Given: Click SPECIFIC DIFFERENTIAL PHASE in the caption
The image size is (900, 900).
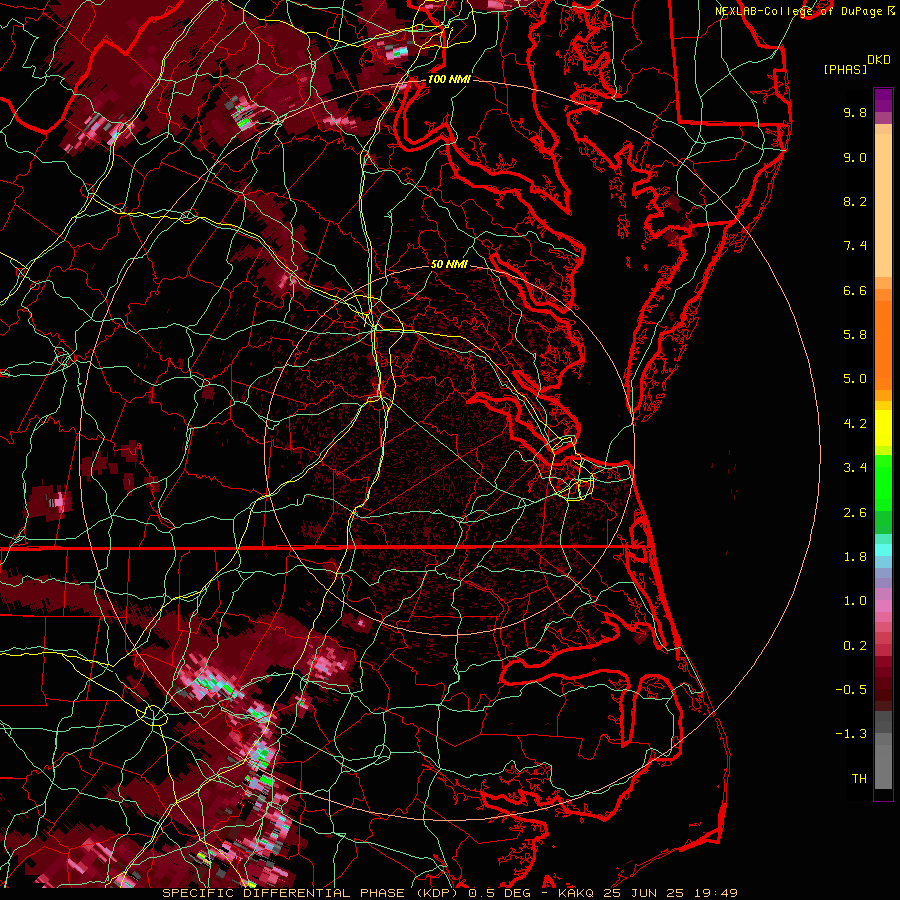Looking at the screenshot, I should tap(285, 893).
